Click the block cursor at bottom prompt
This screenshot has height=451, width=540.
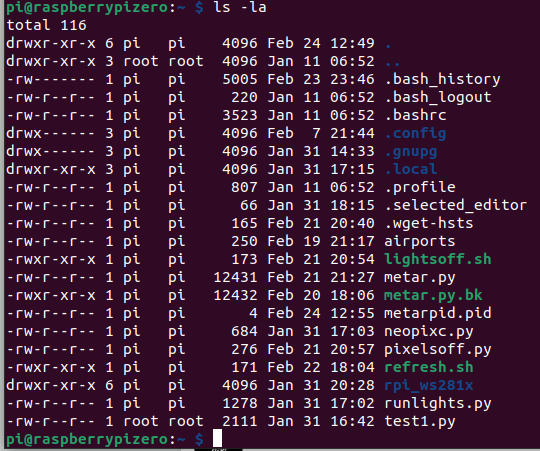pyautogui.click(x=217, y=438)
